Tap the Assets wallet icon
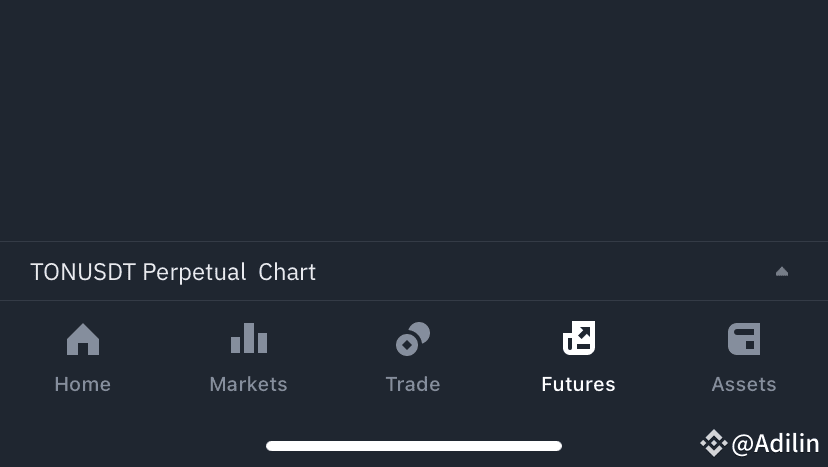This screenshot has height=467, width=828. tap(744, 340)
